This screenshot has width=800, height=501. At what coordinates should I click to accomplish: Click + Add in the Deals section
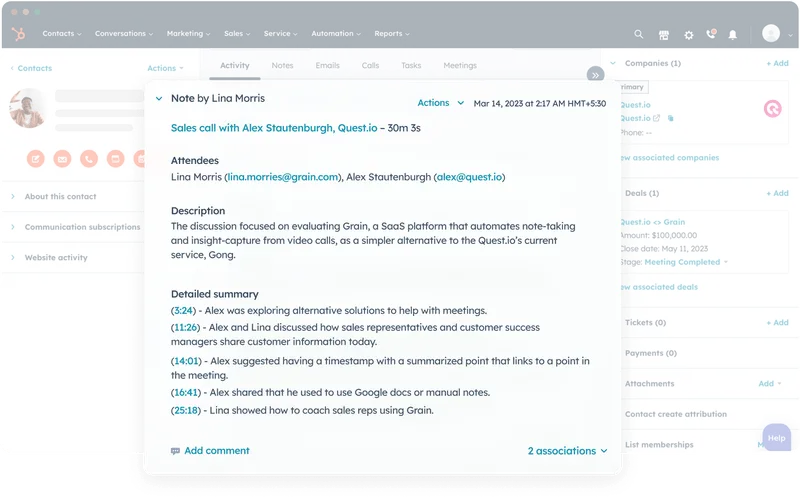pos(777,193)
